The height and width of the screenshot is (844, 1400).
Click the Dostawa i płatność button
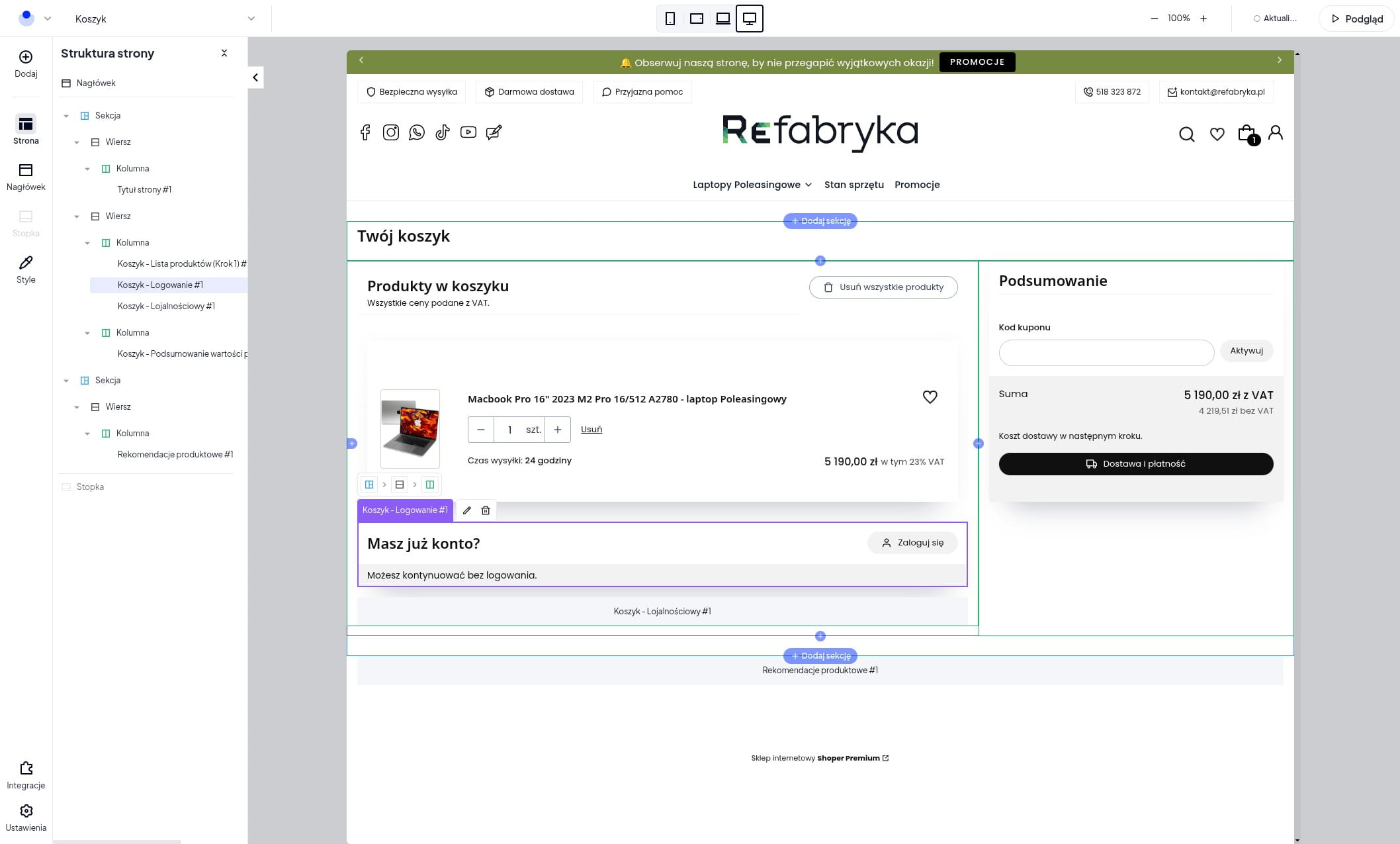click(1136, 464)
